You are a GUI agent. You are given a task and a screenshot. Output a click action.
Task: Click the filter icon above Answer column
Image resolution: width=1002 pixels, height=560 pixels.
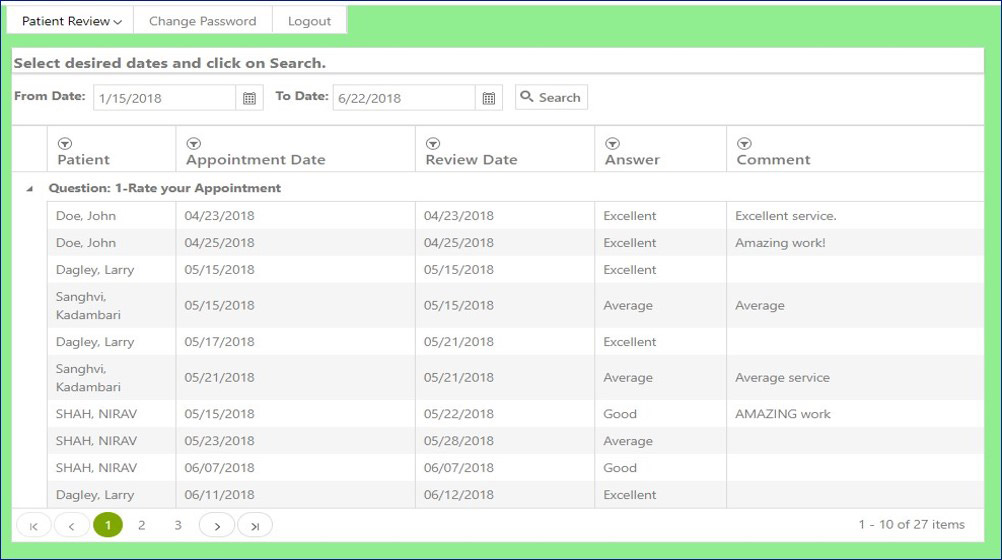tap(613, 143)
